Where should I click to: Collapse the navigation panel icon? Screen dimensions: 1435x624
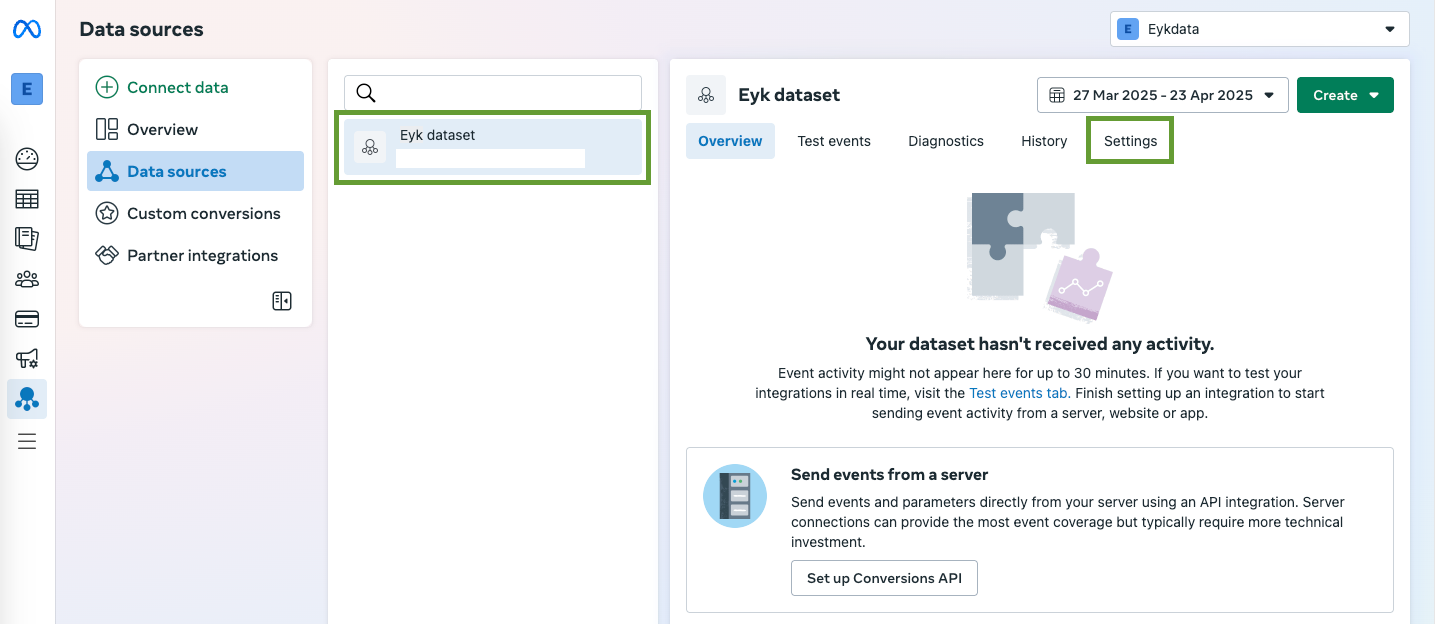(282, 301)
